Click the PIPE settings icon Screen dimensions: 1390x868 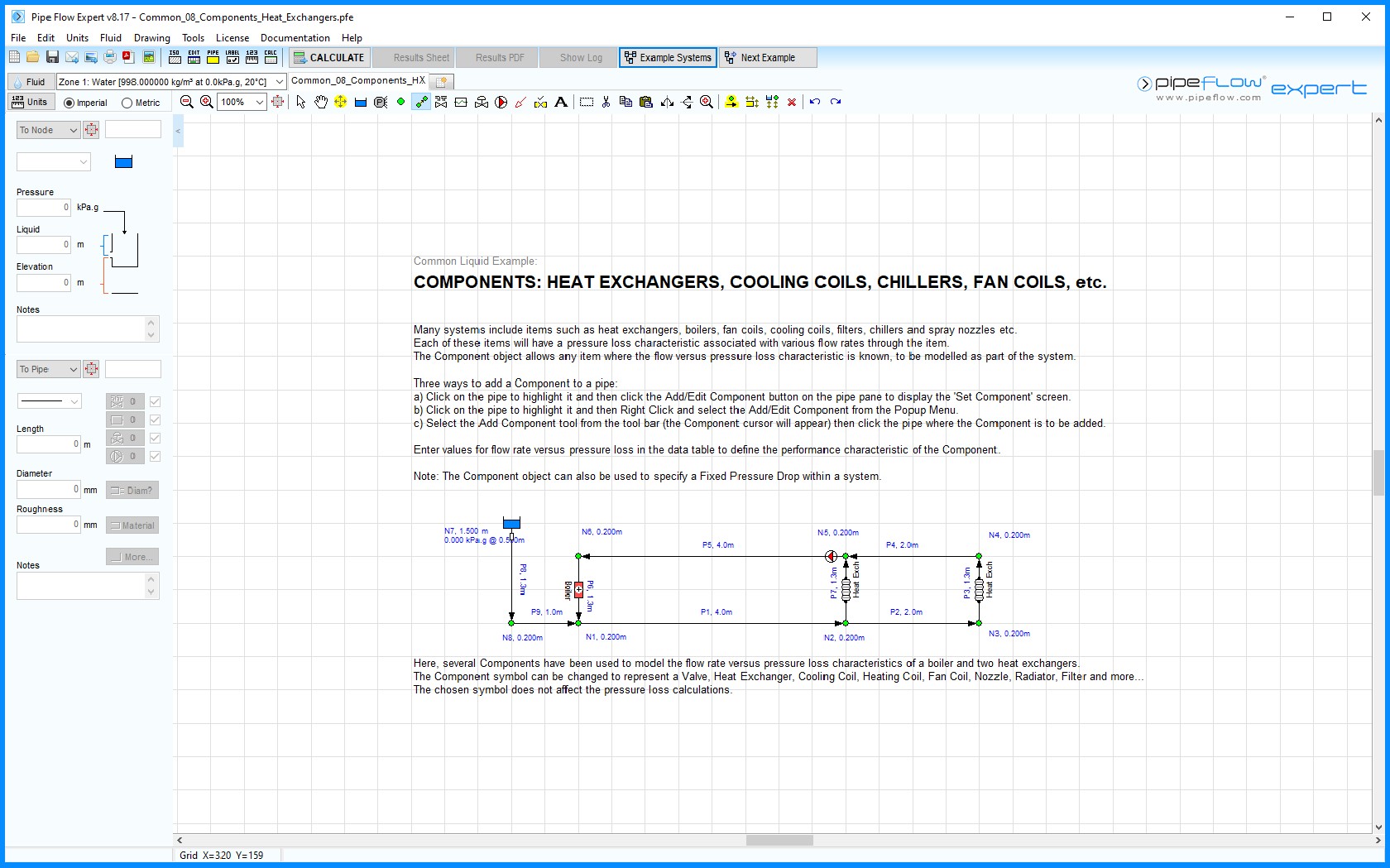pyautogui.click(x=213, y=57)
